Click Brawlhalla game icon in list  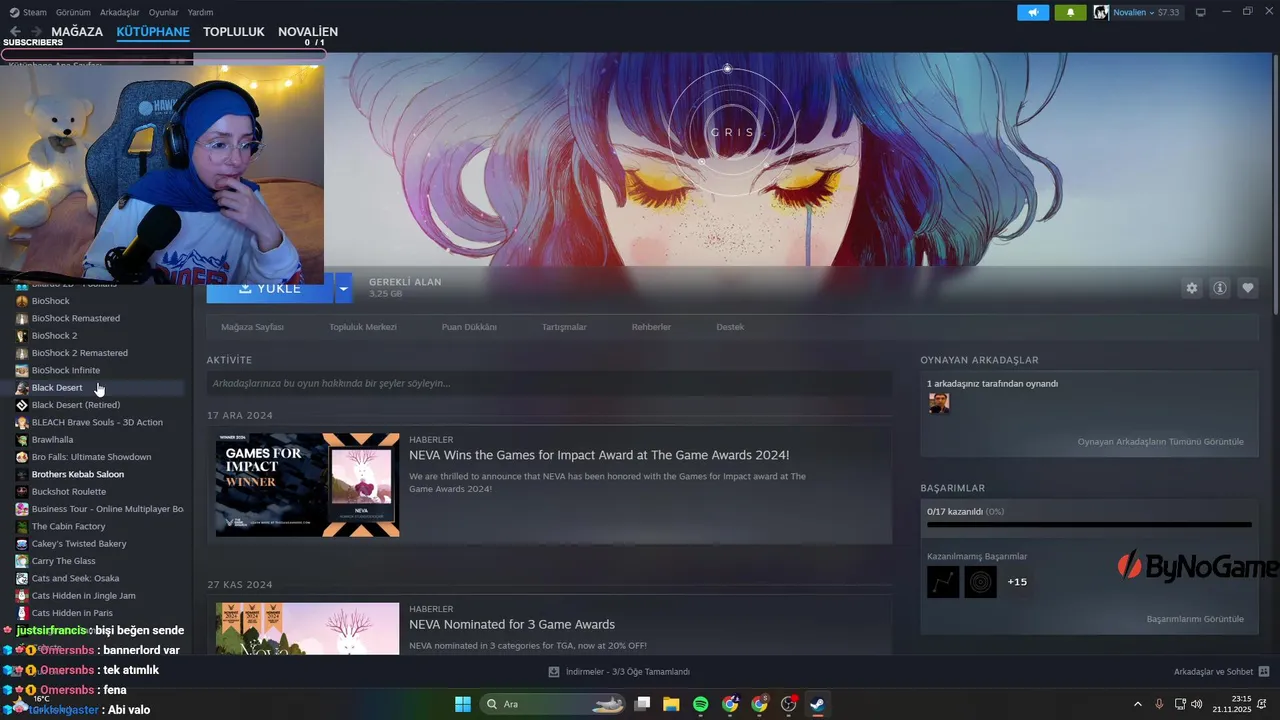(22, 440)
